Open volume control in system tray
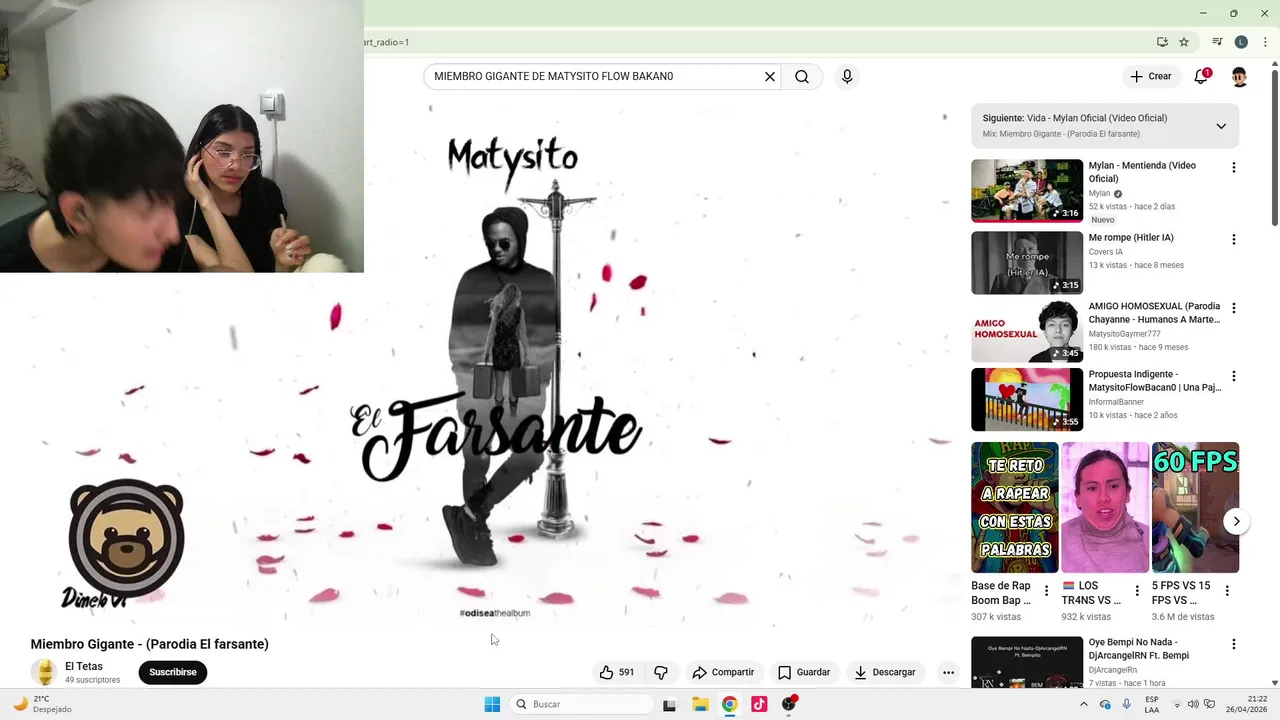1280x720 pixels. [x=1193, y=704]
